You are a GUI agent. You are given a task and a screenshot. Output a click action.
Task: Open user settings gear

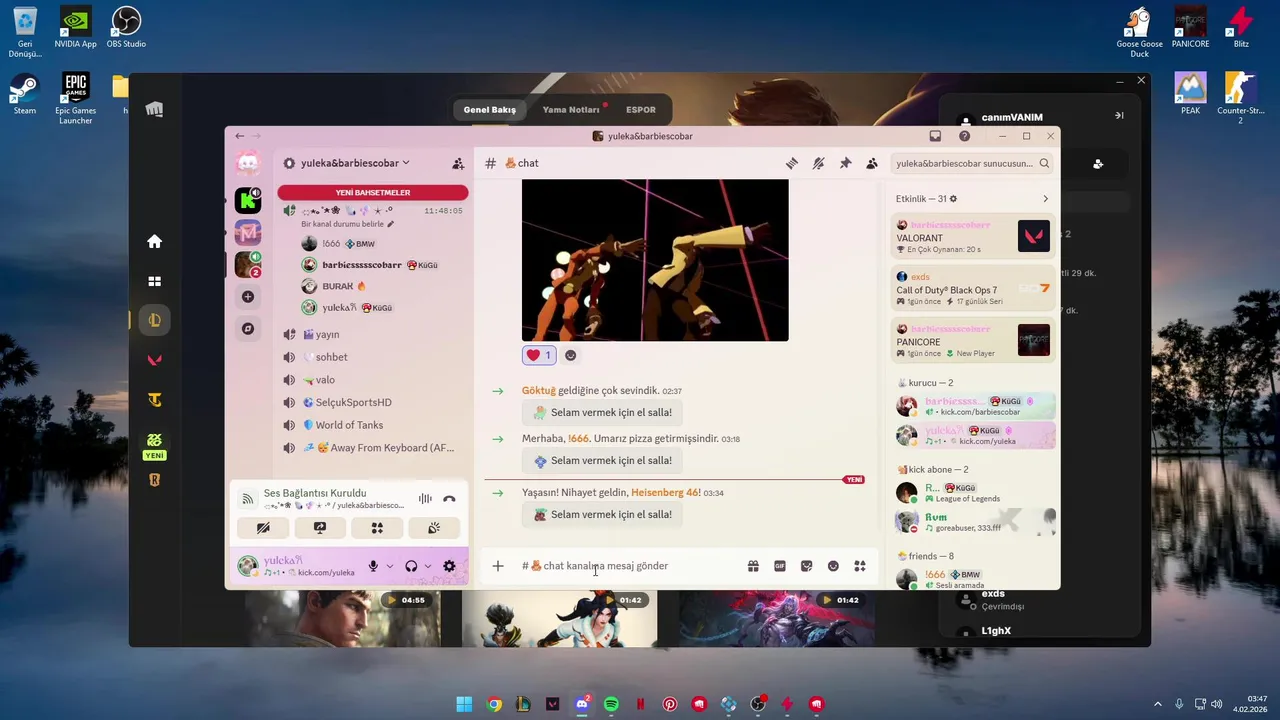pyautogui.click(x=449, y=566)
